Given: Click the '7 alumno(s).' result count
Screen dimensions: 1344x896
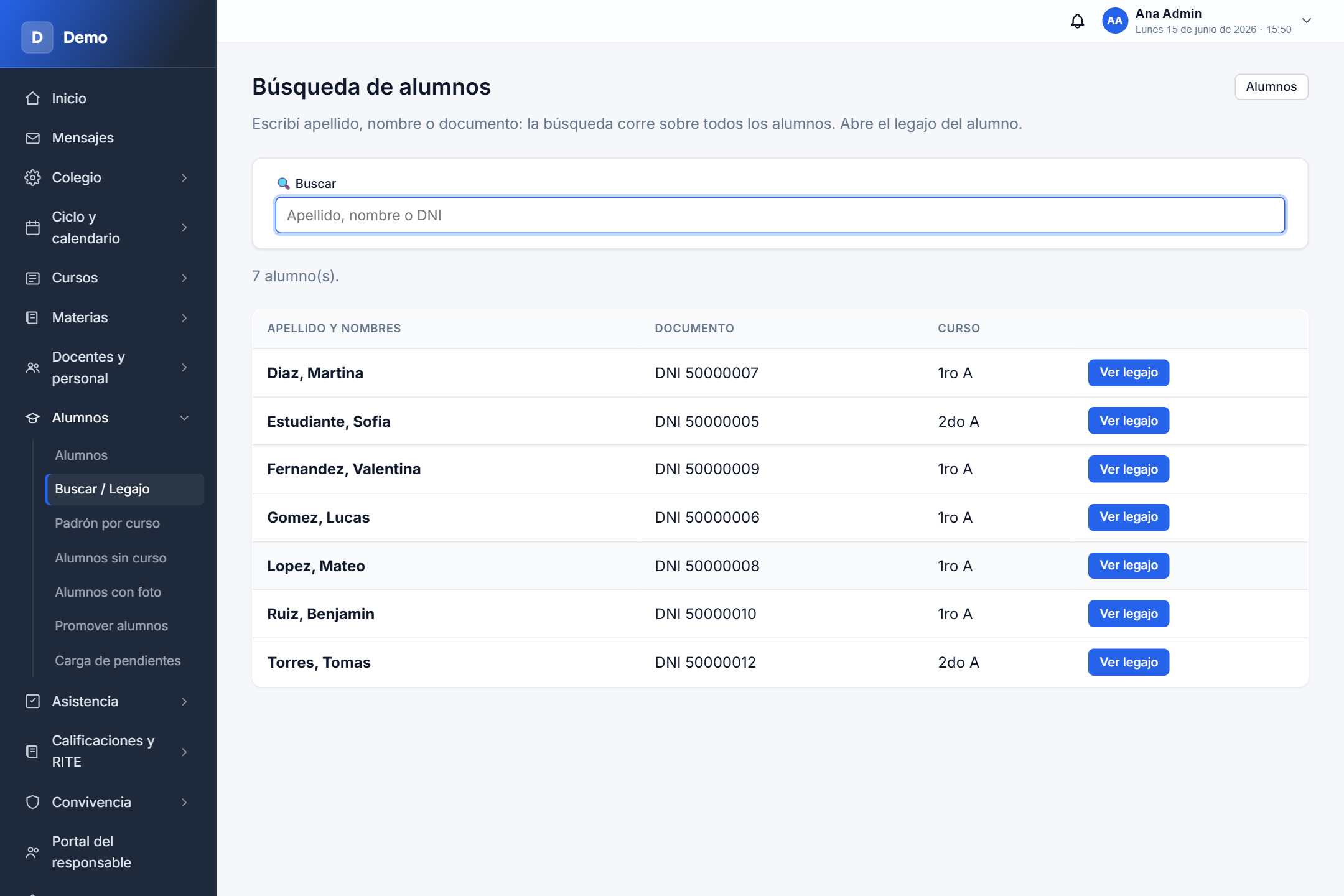Looking at the screenshot, I should [296, 276].
